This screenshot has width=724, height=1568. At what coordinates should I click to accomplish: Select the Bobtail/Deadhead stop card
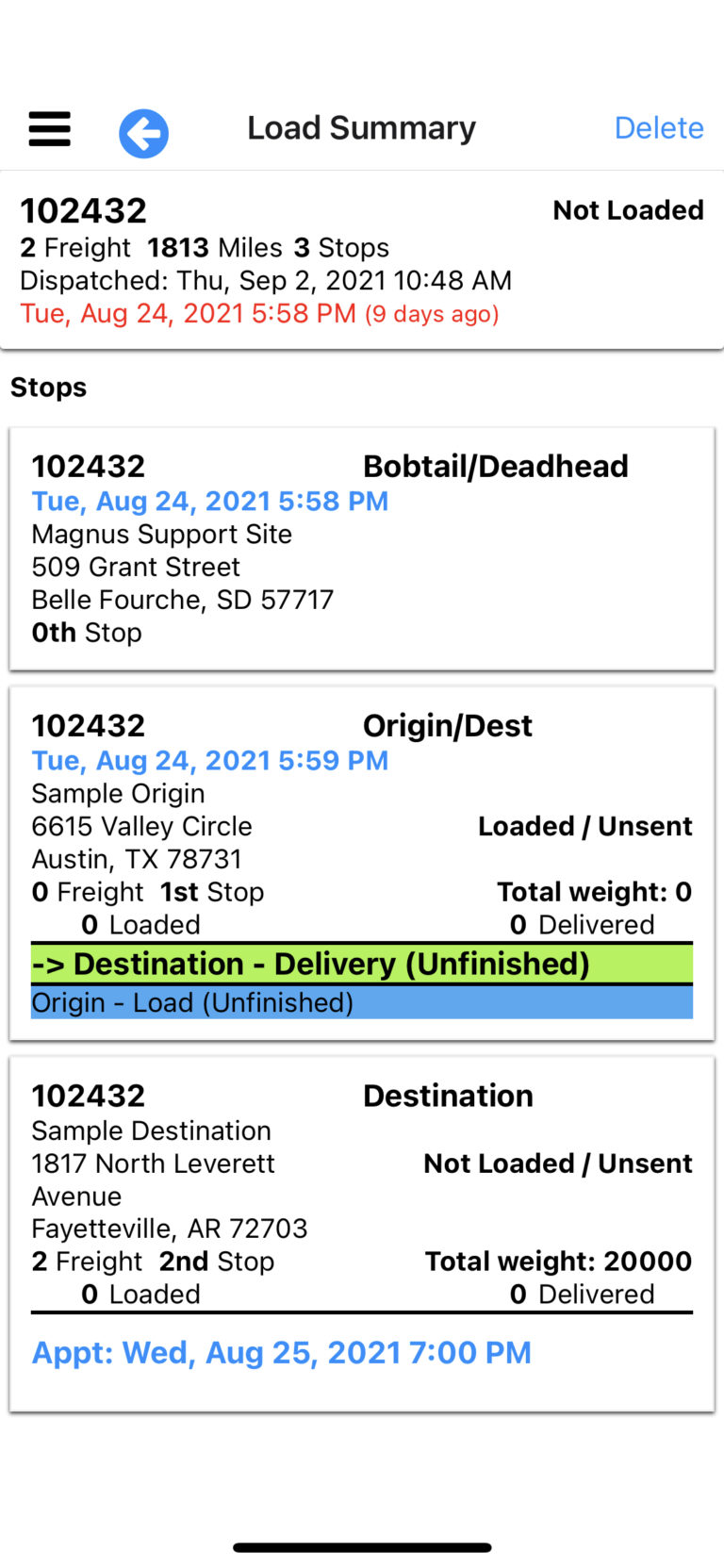(362, 549)
